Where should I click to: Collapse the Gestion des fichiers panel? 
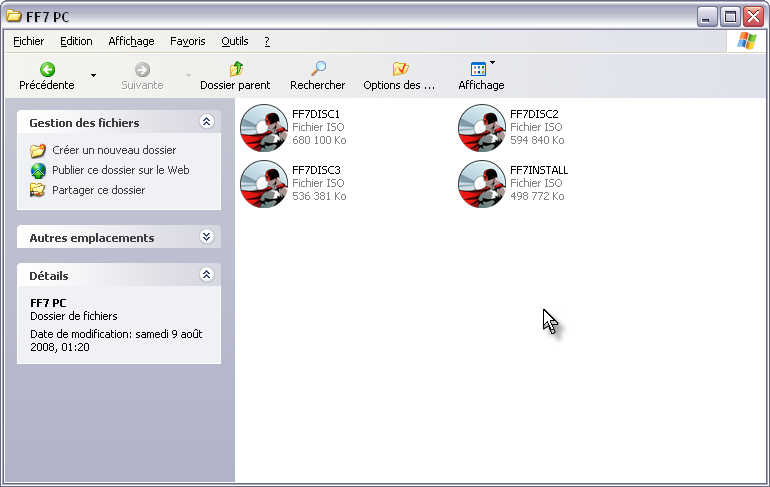pyautogui.click(x=206, y=122)
